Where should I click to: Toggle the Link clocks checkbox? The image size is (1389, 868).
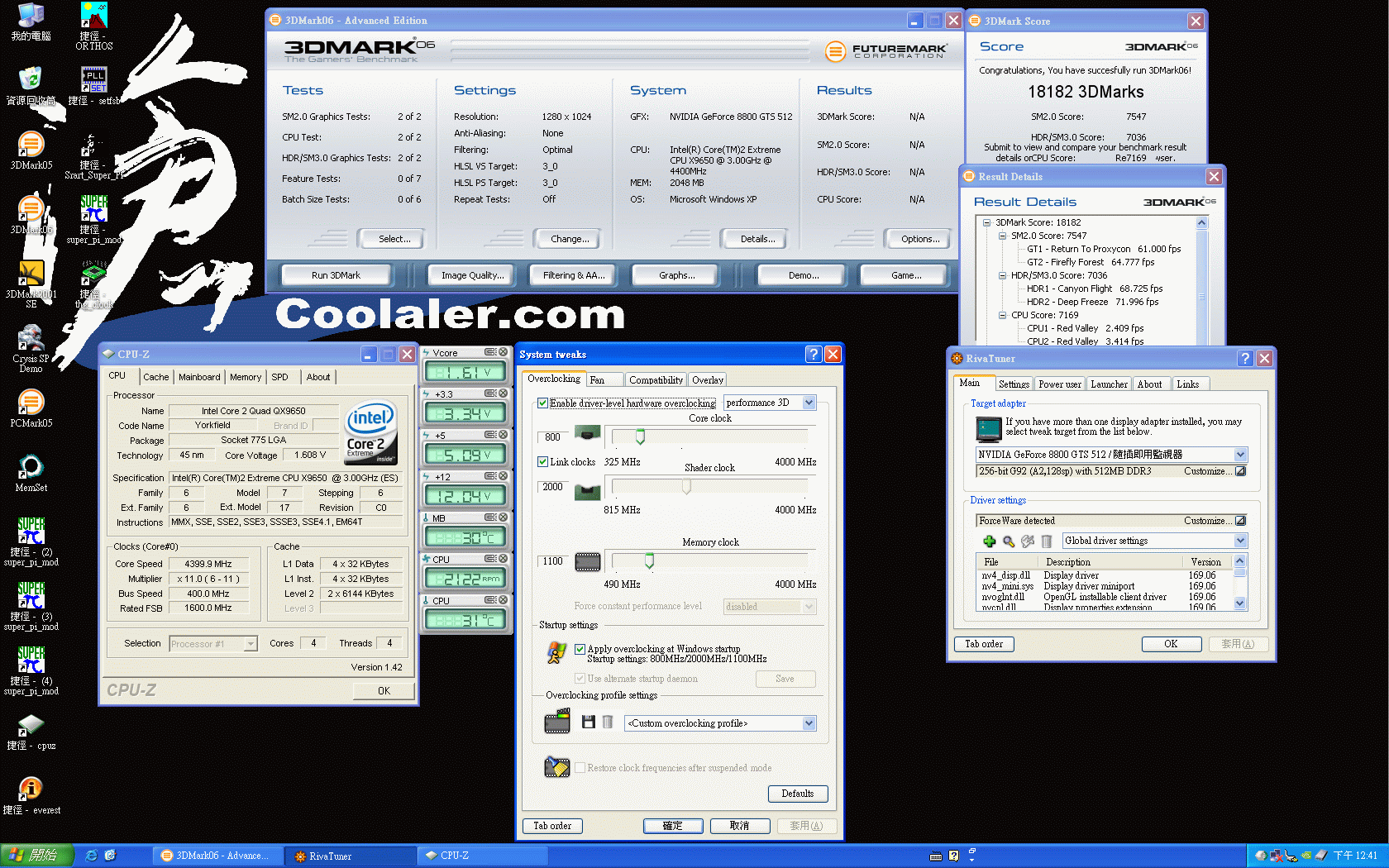click(x=542, y=462)
